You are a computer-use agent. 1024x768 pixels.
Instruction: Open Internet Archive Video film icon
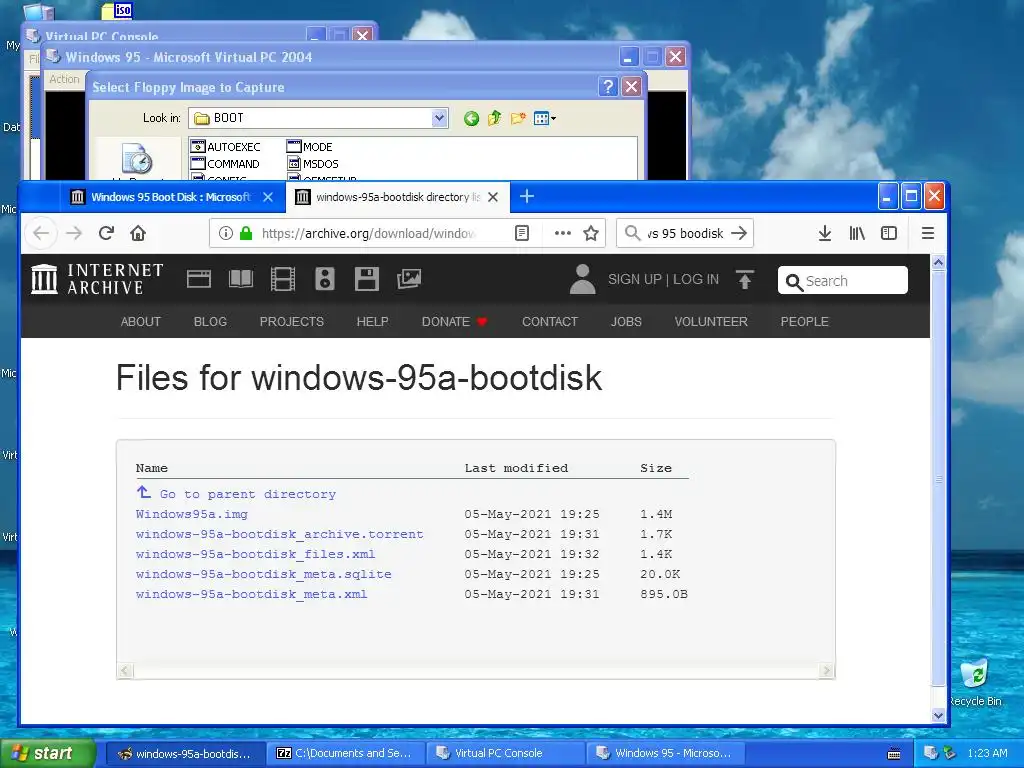[283, 280]
